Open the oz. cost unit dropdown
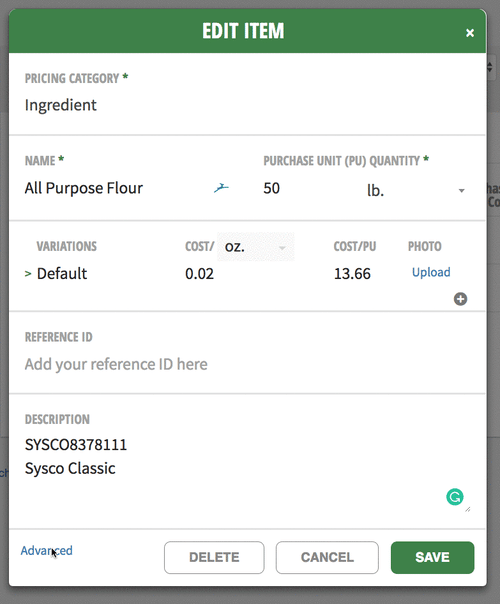Screen dimensions: 500x604 tap(256, 247)
